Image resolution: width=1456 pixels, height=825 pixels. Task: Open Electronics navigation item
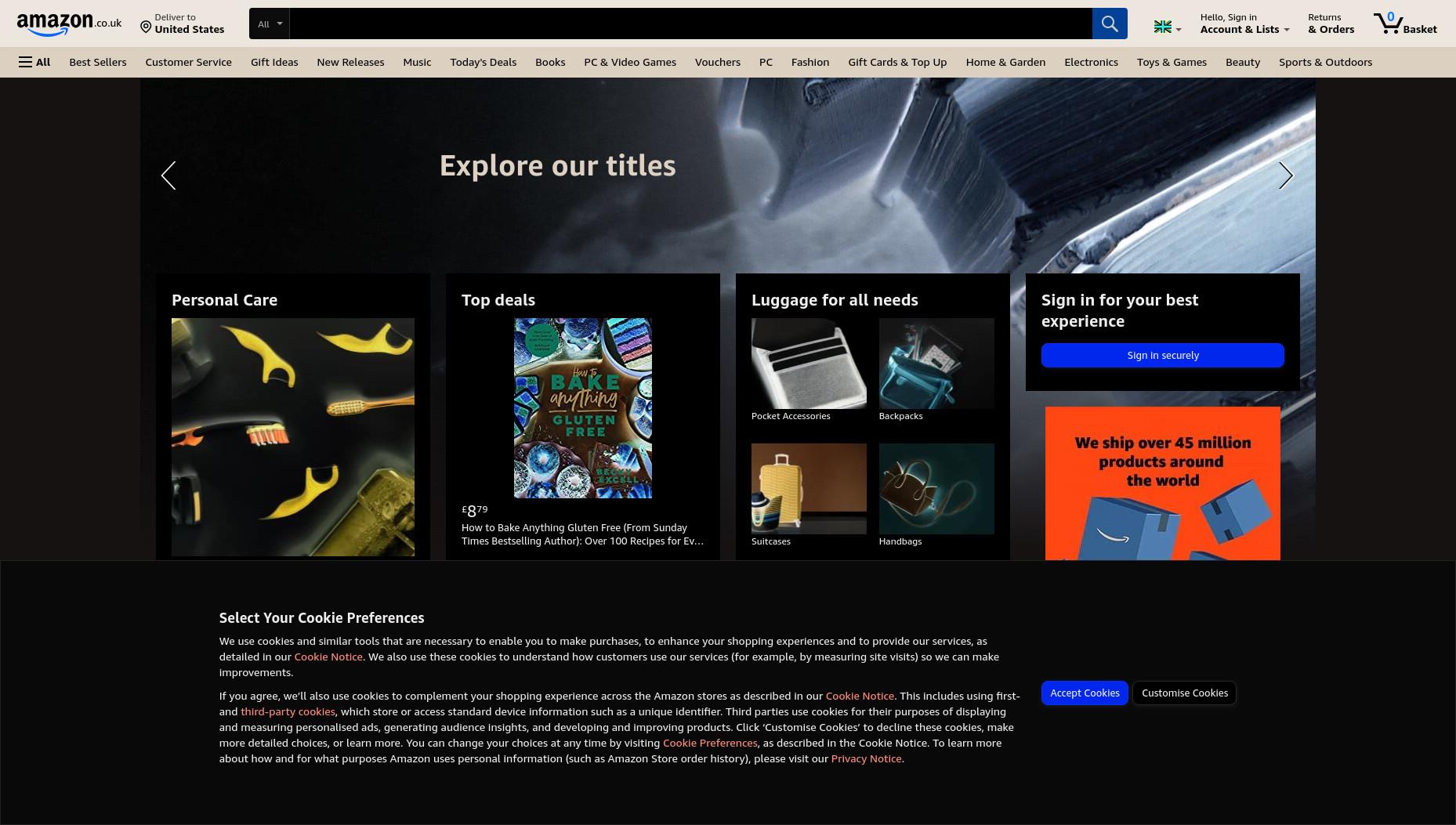[x=1091, y=62]
